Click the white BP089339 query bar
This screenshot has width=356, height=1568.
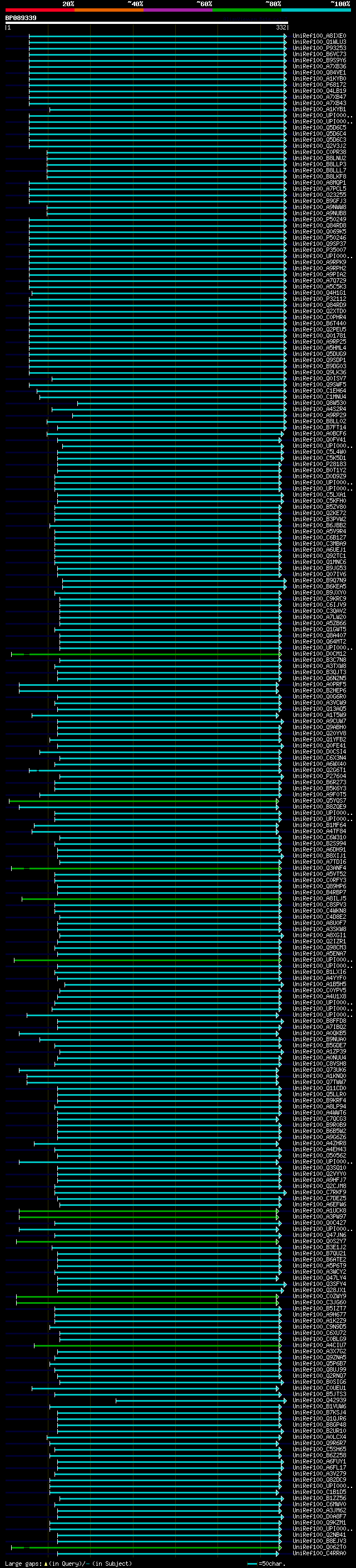point(147,22)
